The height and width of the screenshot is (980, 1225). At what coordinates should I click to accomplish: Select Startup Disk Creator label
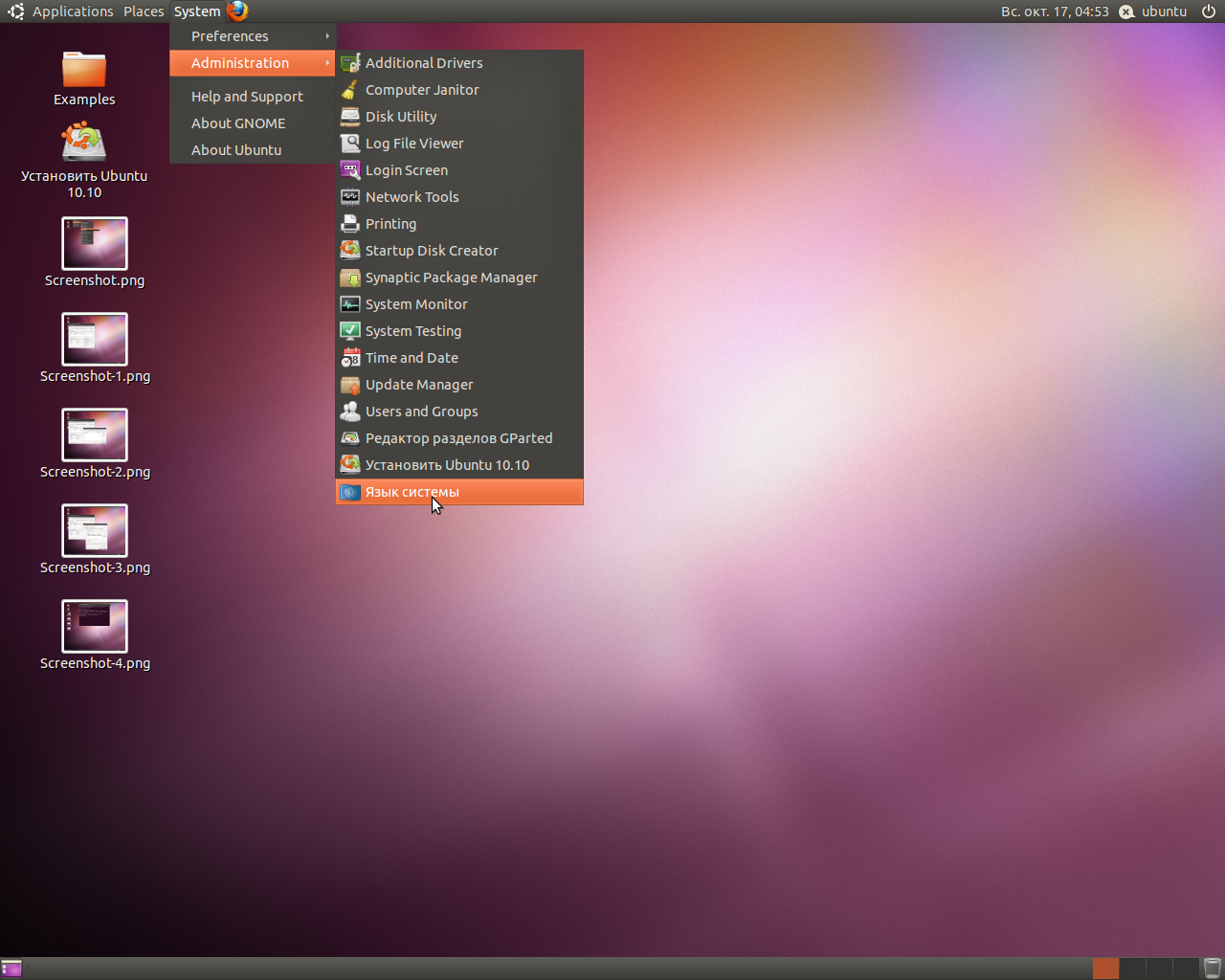tap(432, 251)
